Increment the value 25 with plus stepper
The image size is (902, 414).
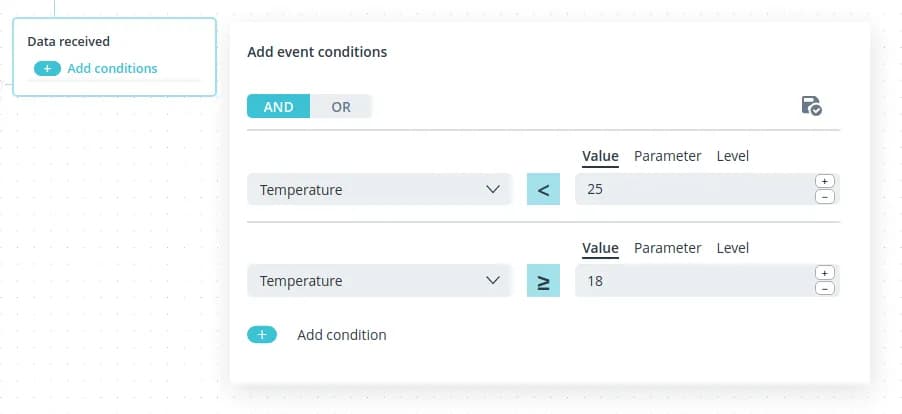point(825,181)
